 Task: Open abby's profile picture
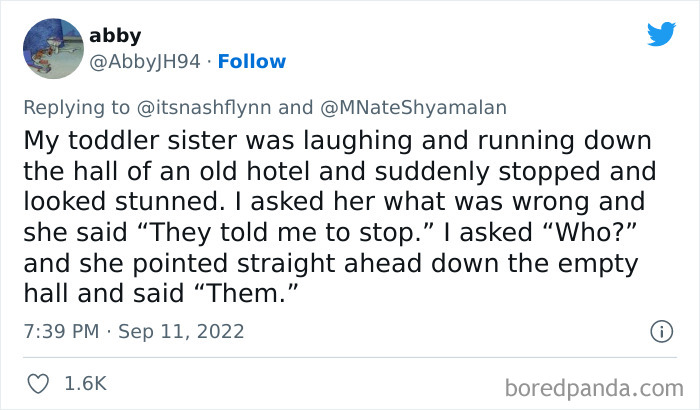coord(51,48)
